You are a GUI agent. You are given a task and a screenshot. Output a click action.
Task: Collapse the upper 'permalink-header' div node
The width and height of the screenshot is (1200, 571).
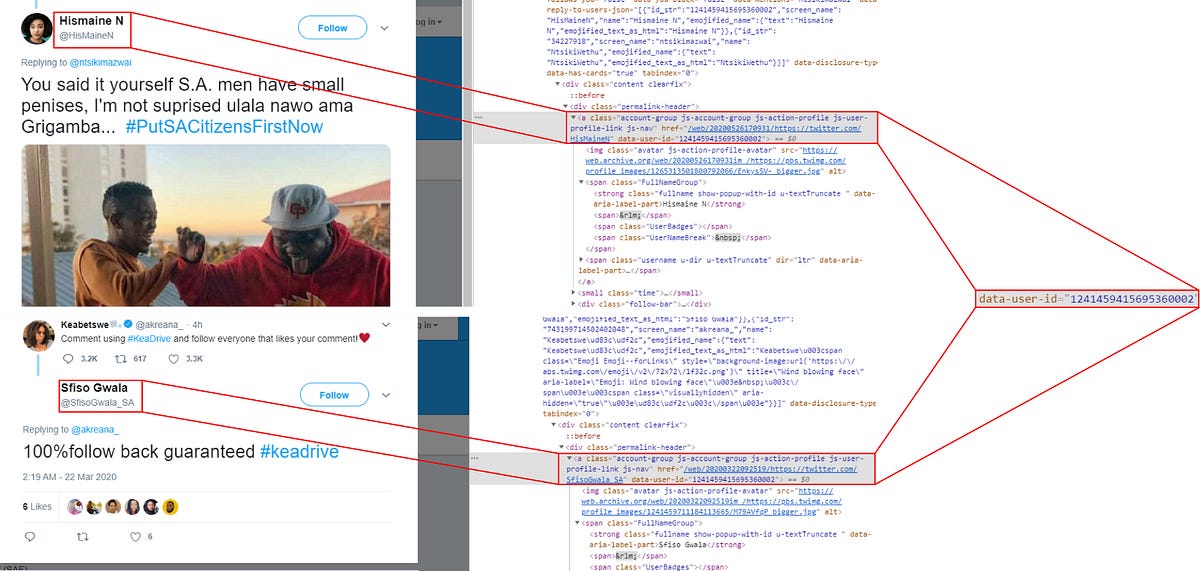point(566,105)
